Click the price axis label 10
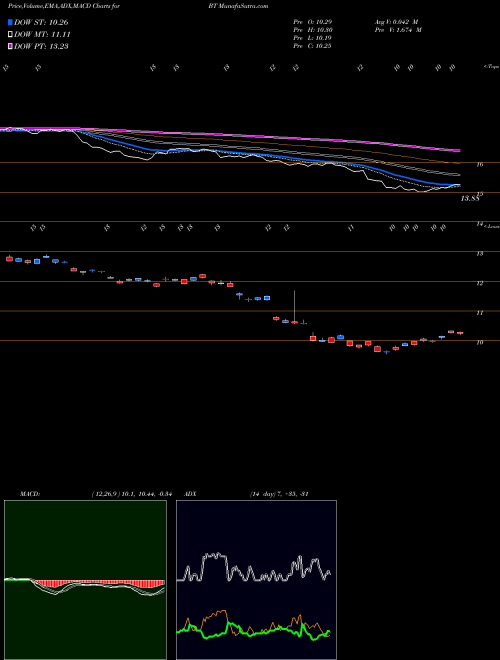The width and height of the screenshot is (500, 660). (x=479, y=343)
